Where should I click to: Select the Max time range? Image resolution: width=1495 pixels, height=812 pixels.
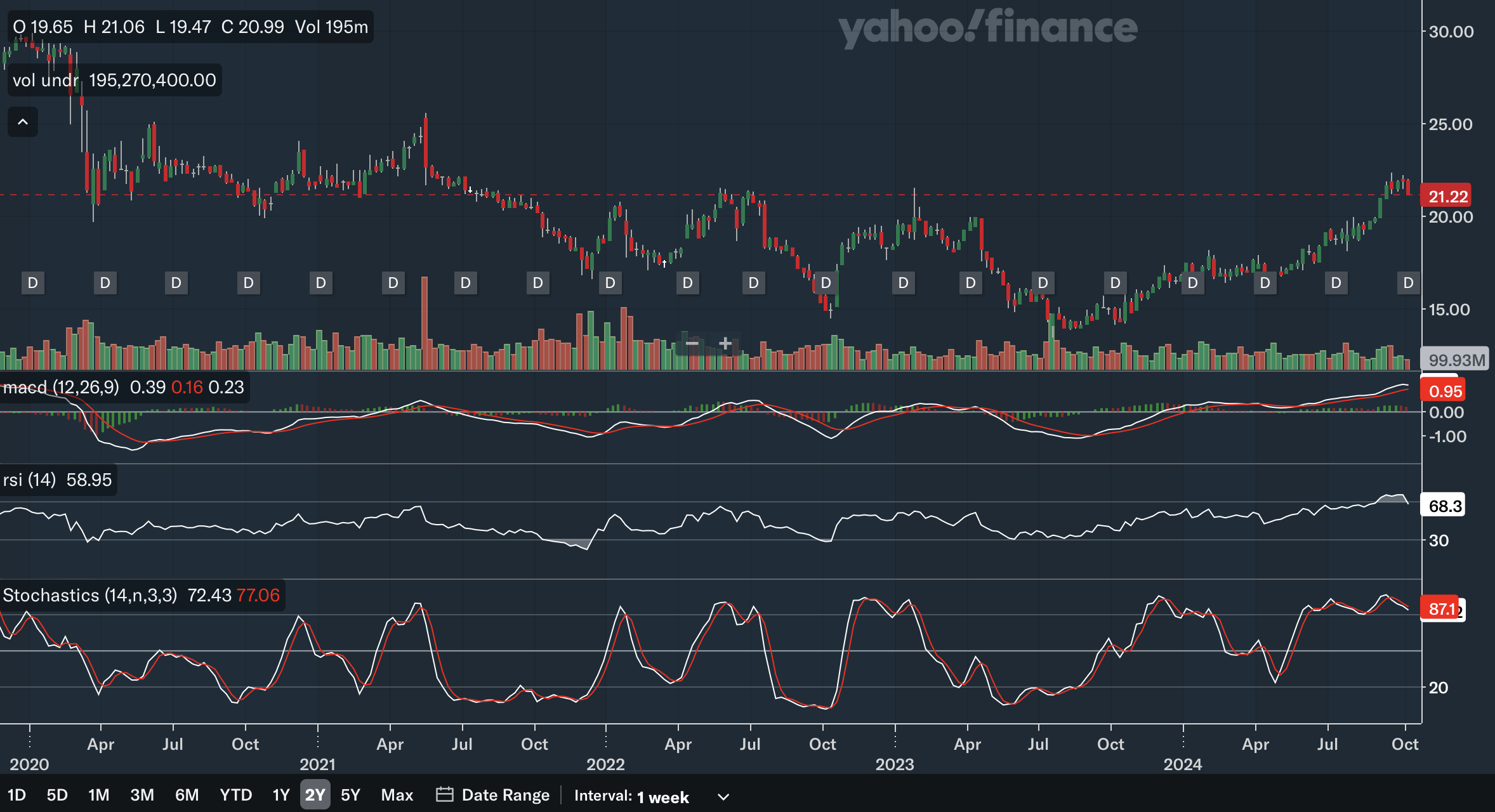[x=397, y=795]
